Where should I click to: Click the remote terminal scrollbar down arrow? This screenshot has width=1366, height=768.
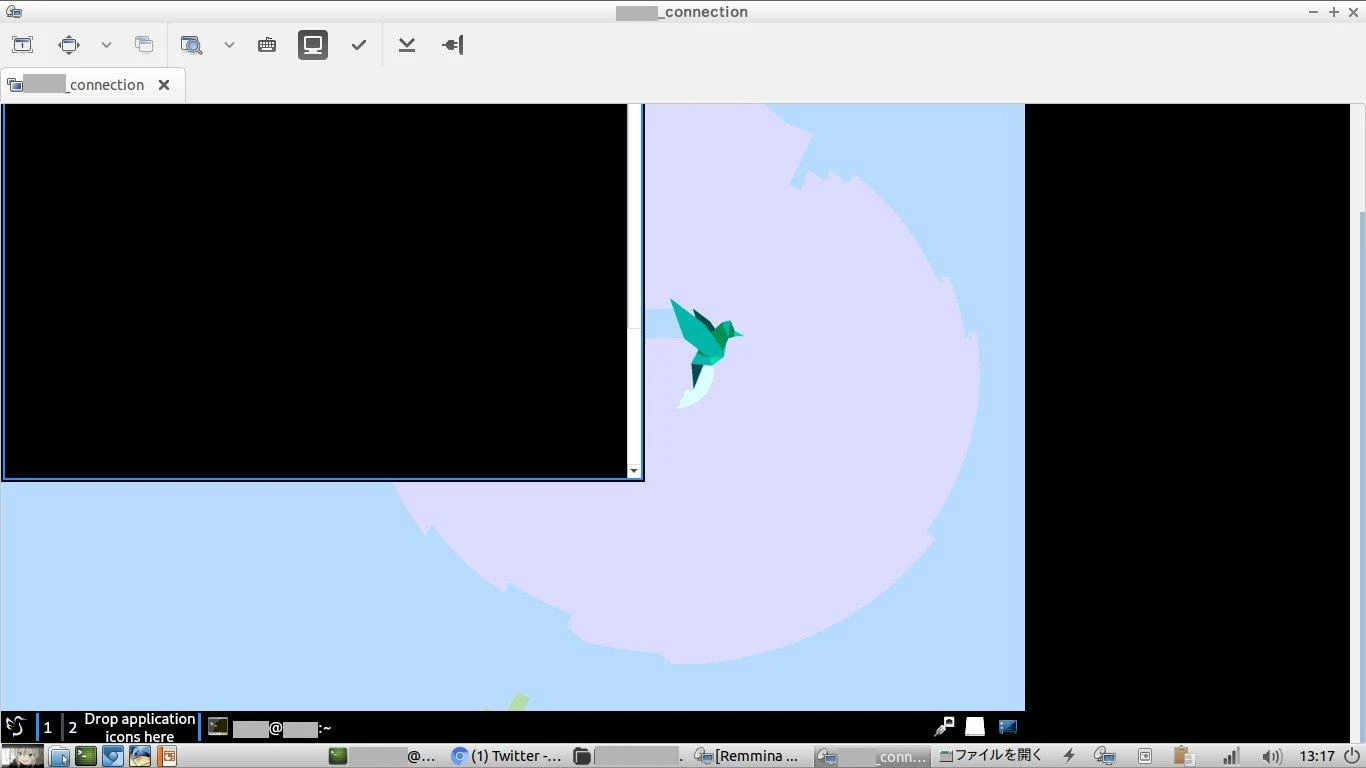click(x=633, y=470)
